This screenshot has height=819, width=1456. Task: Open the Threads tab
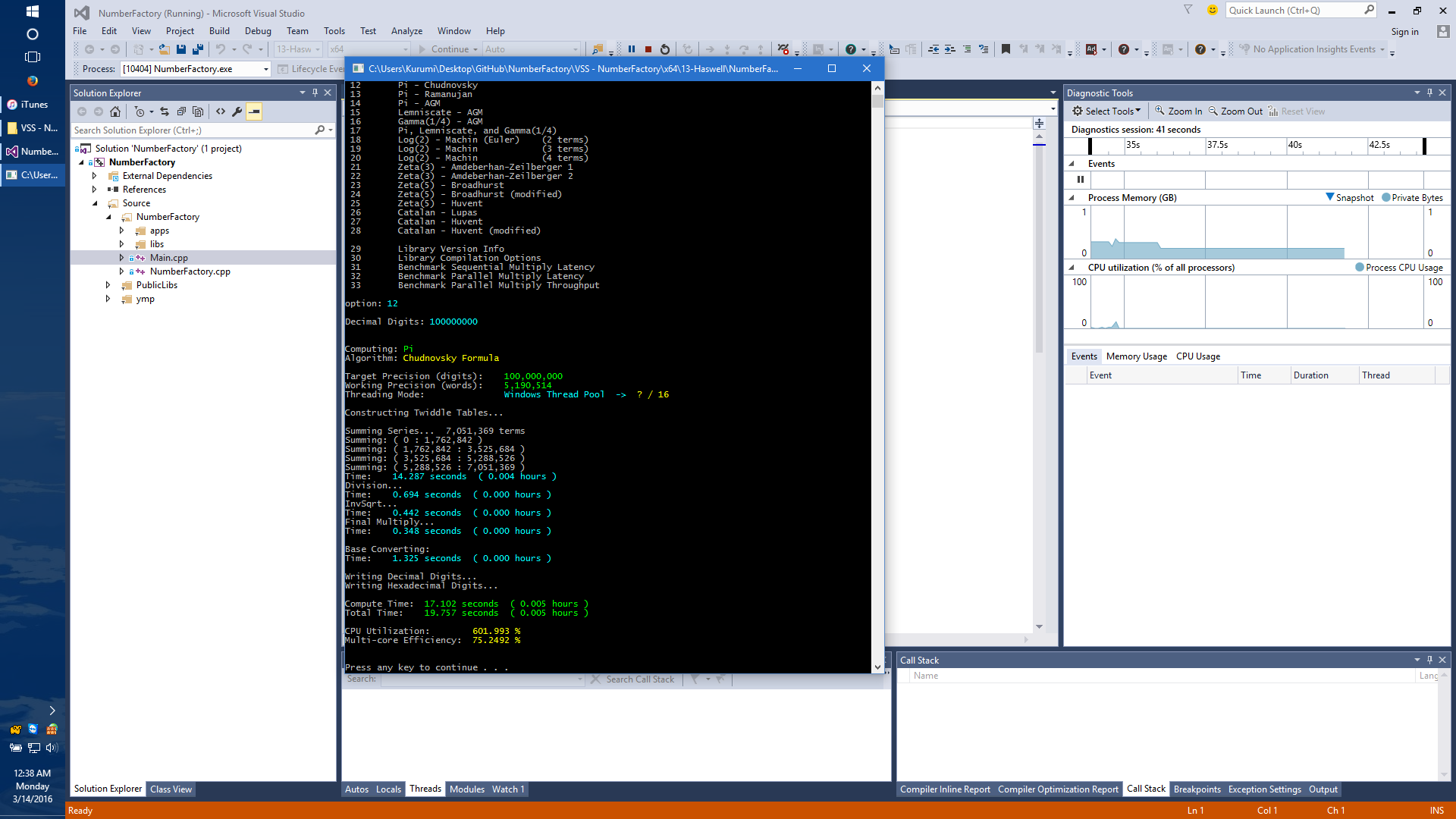point(425,789)
